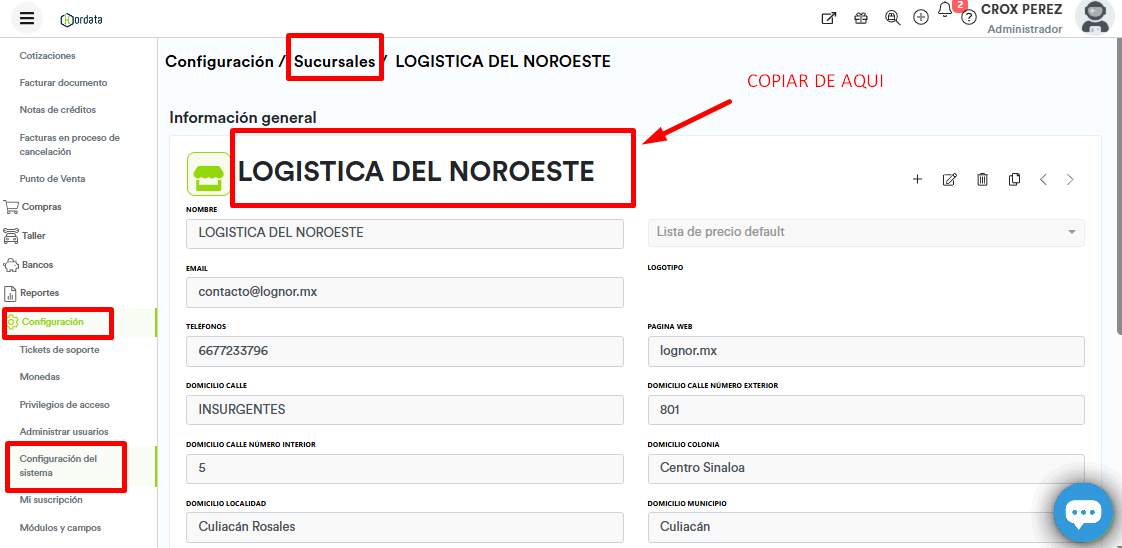Open the help question mark icon
Screen dimensions: 1122x548
click(x=968, y=18)
